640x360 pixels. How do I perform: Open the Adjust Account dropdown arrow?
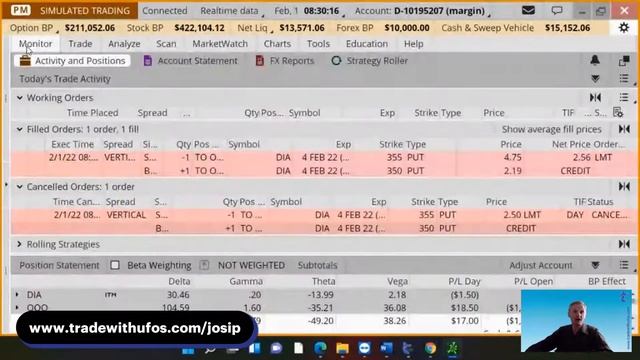click(595, 265)
